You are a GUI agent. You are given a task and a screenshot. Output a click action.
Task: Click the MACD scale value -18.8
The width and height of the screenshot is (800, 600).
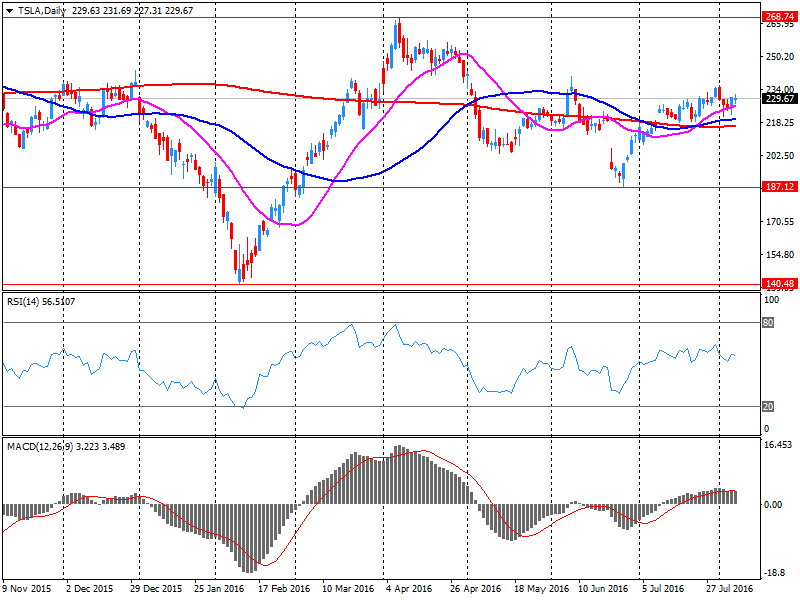(x=774, y=573)
